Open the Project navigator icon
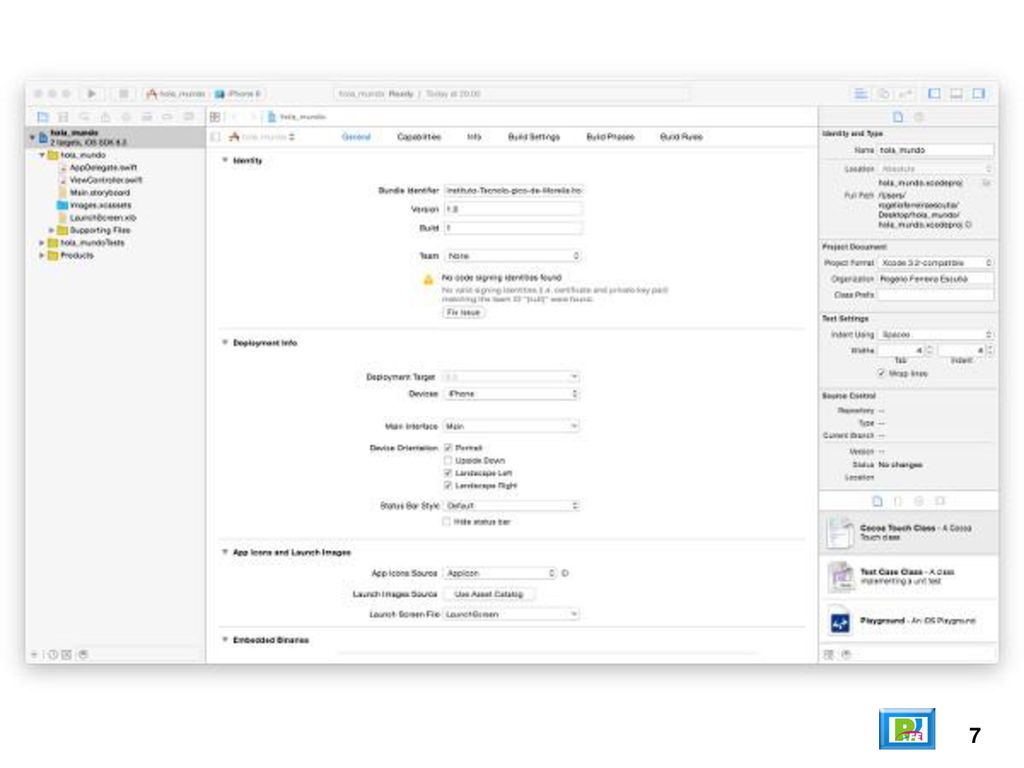Image resolution: width=1024 pixels, height=768 pixels. [x=42, y=117]
